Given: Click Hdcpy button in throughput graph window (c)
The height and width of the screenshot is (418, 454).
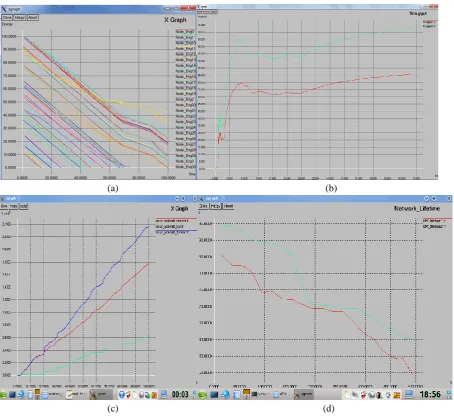Looking at the screenshot, I should pyautogui.click(x=13, y=206).
